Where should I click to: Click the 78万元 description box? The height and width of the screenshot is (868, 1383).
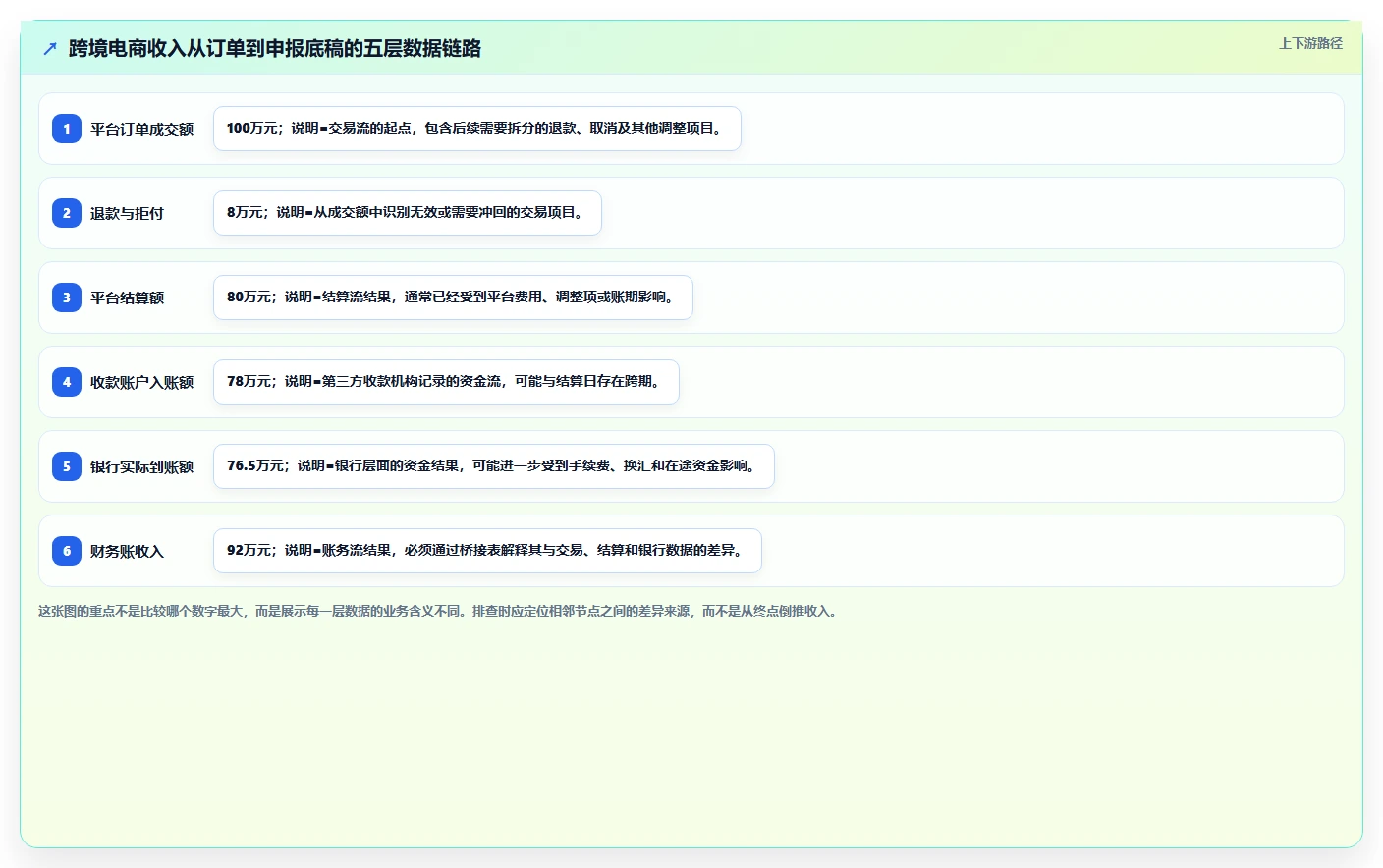(x=446, y=382)
